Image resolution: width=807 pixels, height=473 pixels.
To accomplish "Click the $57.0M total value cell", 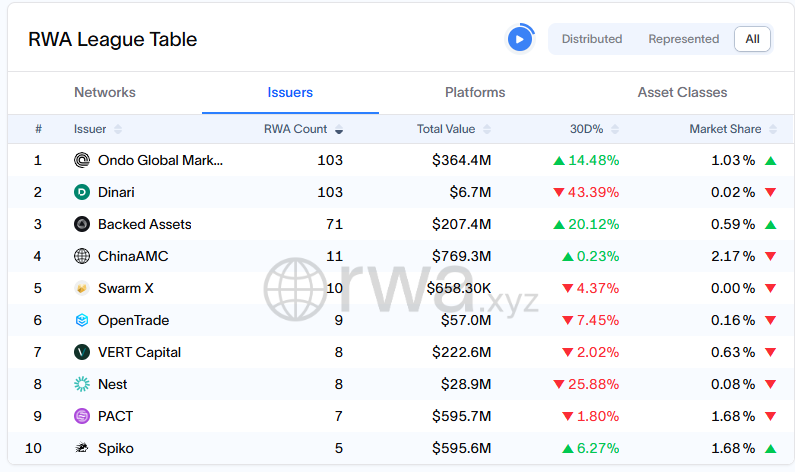I will coord(466,320).
